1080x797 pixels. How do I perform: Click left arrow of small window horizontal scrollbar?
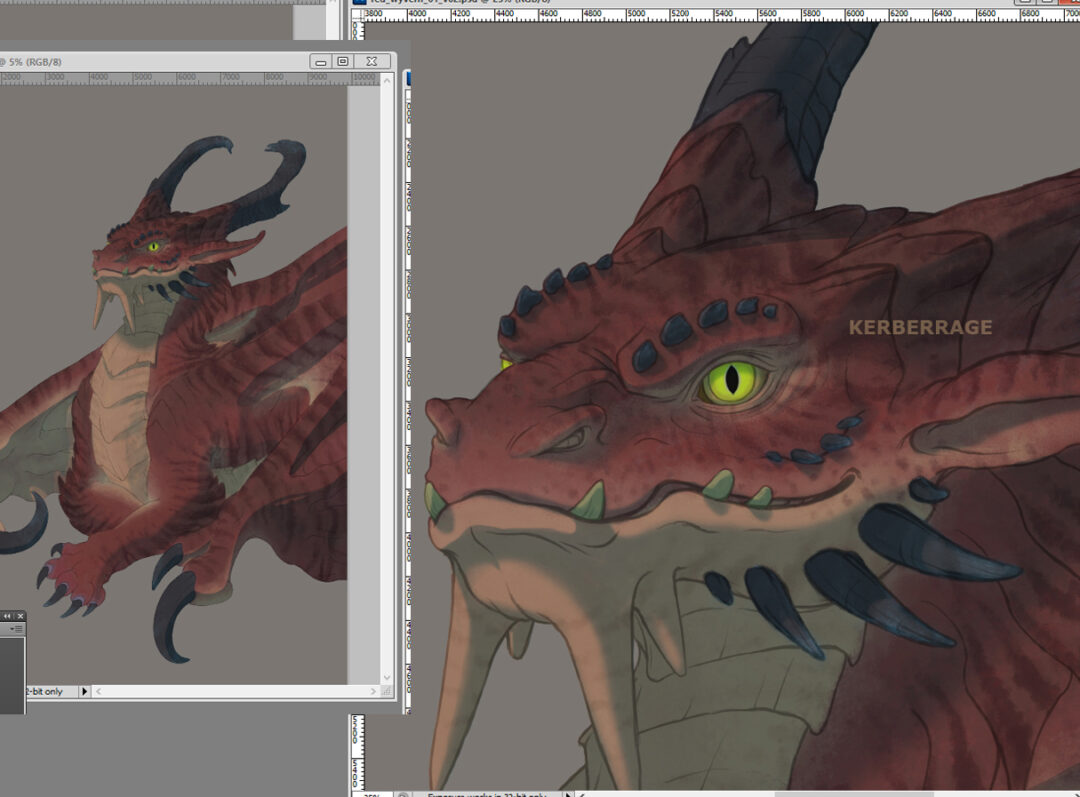98,691
